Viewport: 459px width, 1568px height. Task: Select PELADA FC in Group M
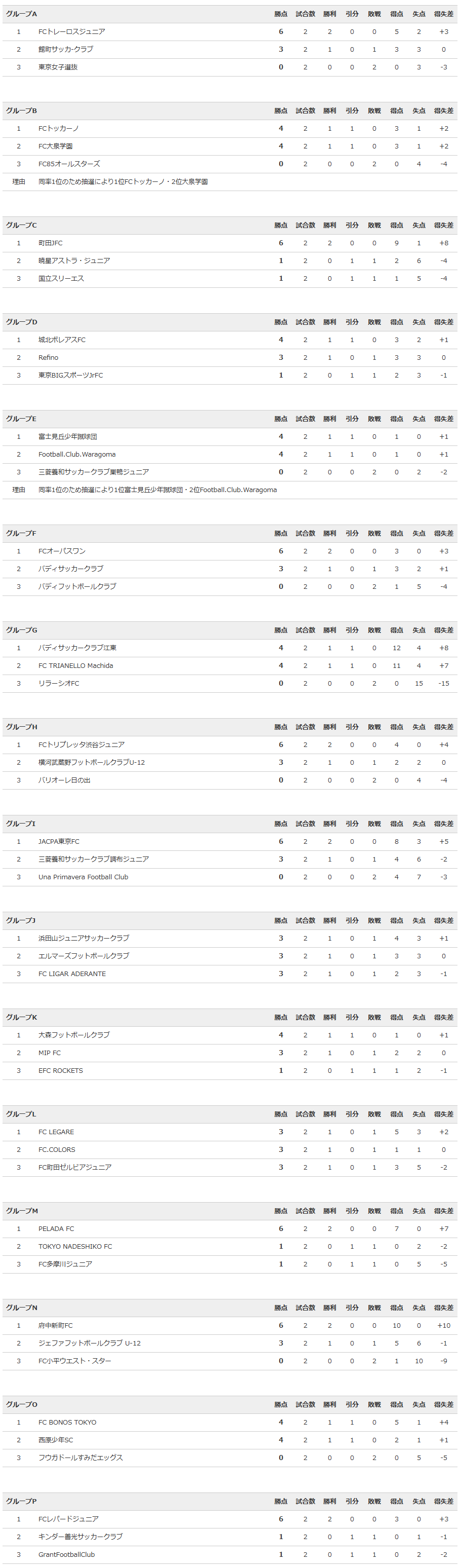coord(56,1228)
